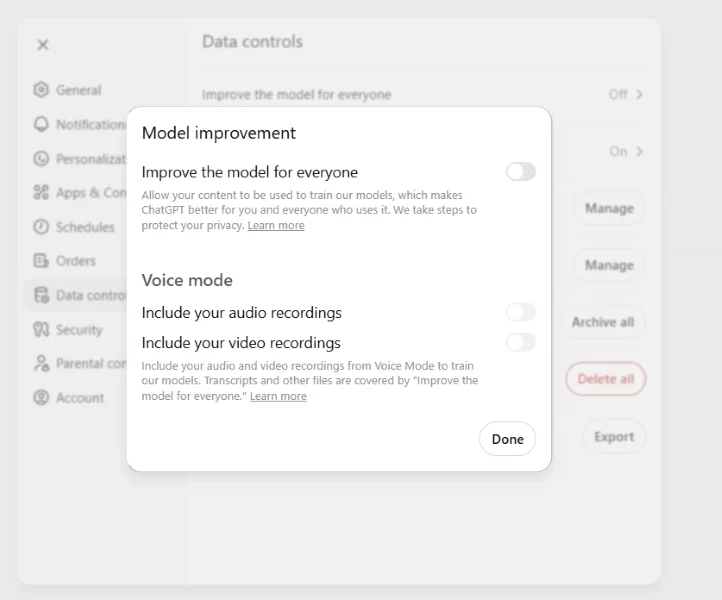Screen dimensions: 722x600
Task: Toggle Improve the model for everyone switch
Action: (x=521, y=172)
